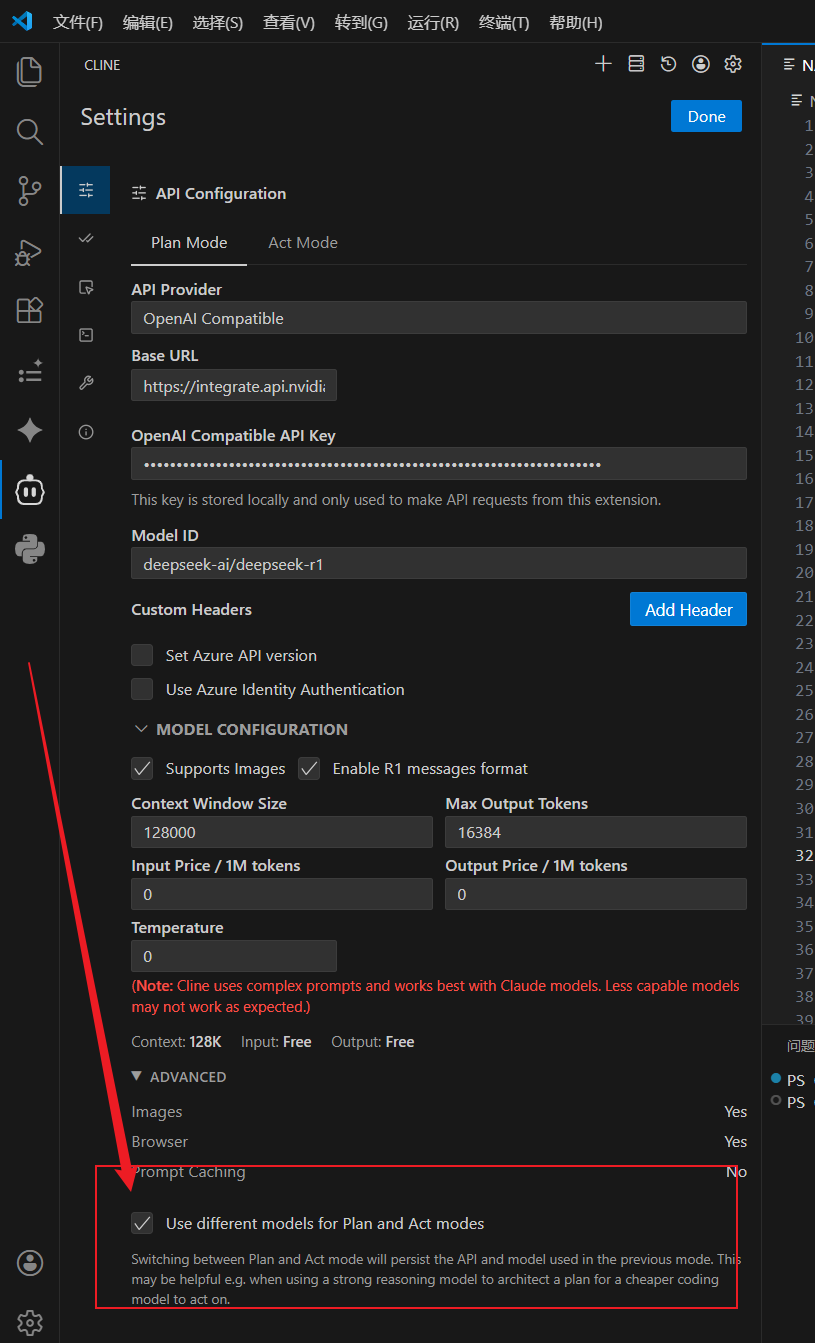Click the Done button to save settings
The height and width of the screenshot is (1343, 815).
coord(706,116)
